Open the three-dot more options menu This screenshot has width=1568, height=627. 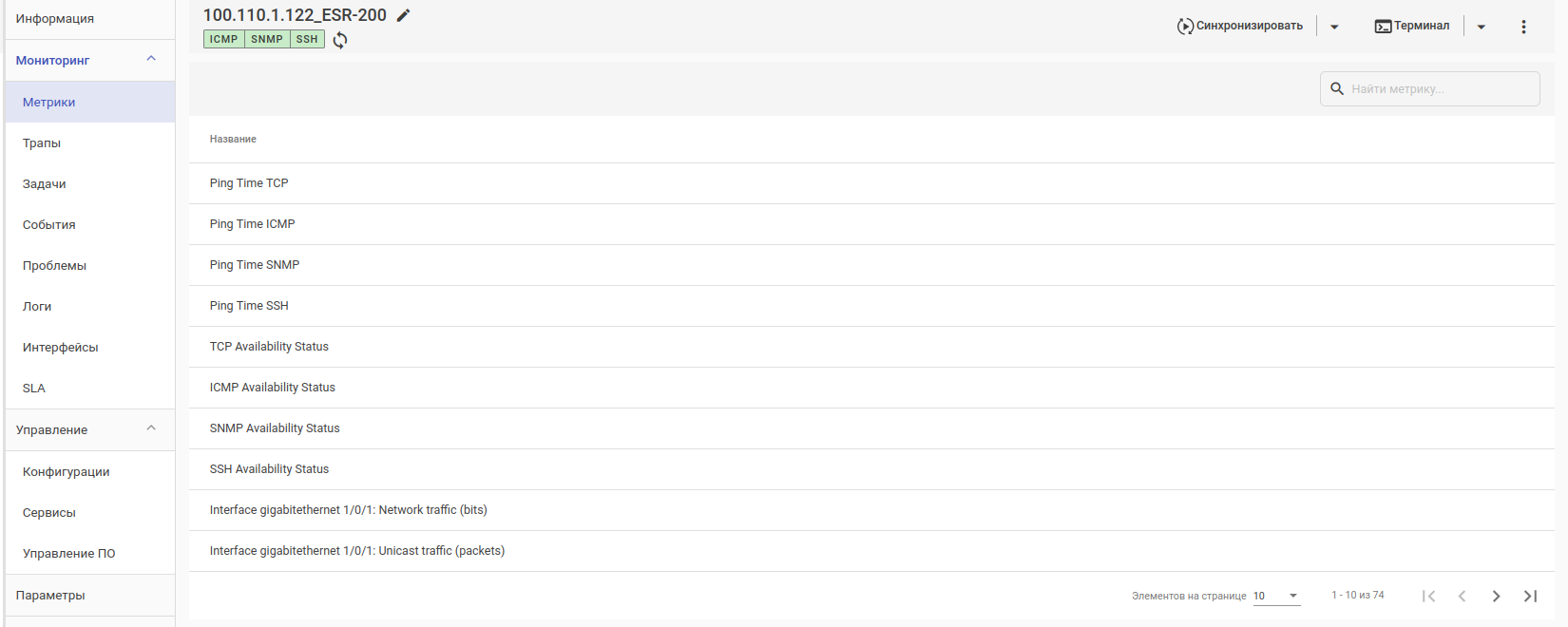[x=1523, y=27]
